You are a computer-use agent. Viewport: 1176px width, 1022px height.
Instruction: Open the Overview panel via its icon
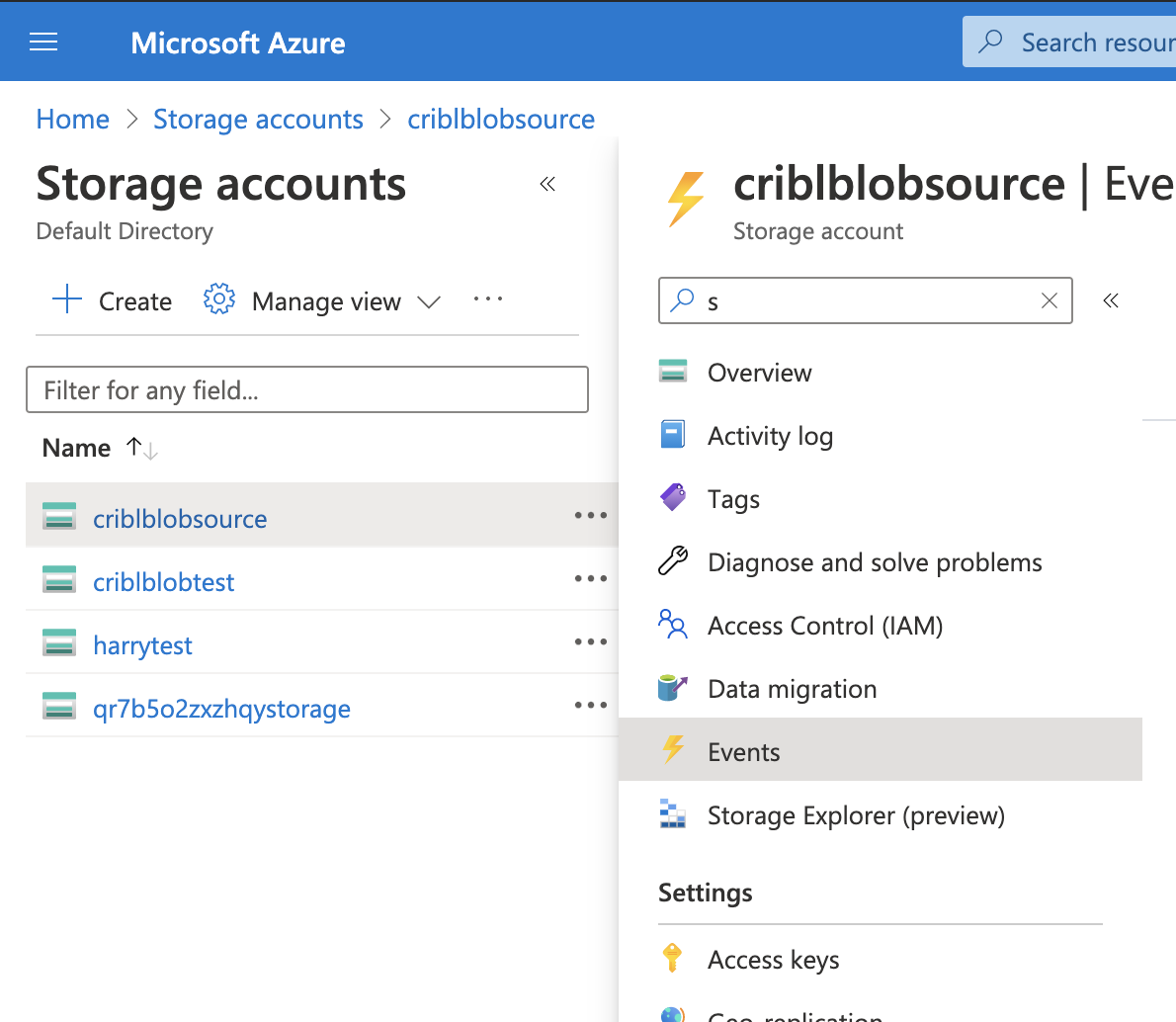673,373
